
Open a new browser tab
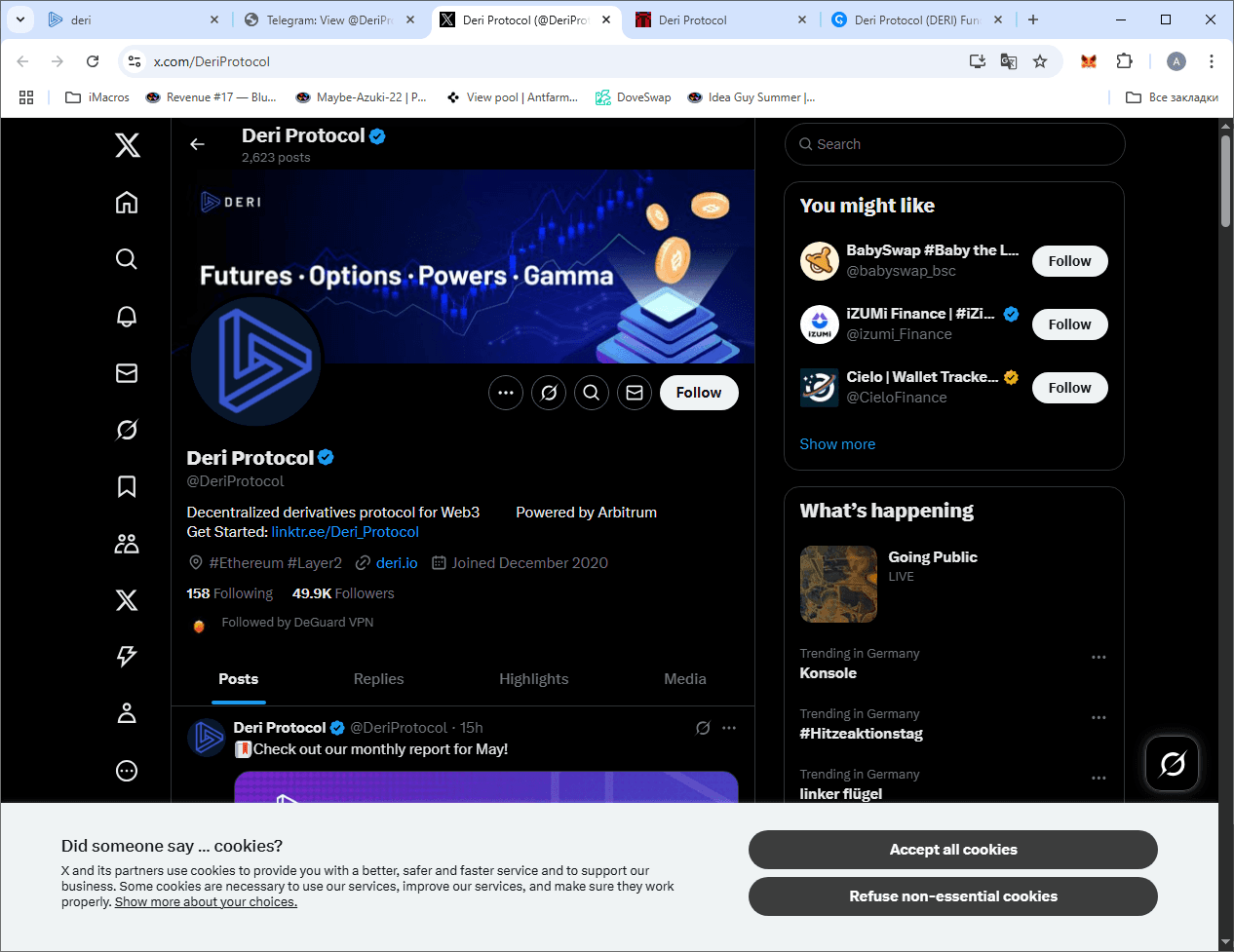point(1033,19)
